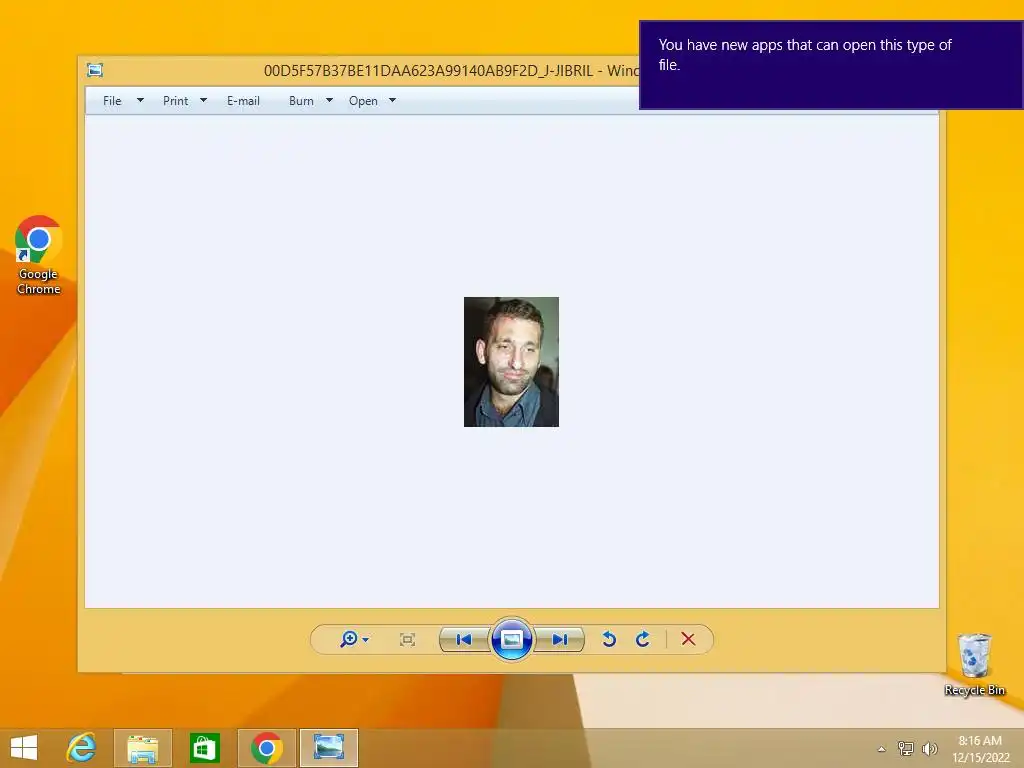Open the Open menu

363,101
